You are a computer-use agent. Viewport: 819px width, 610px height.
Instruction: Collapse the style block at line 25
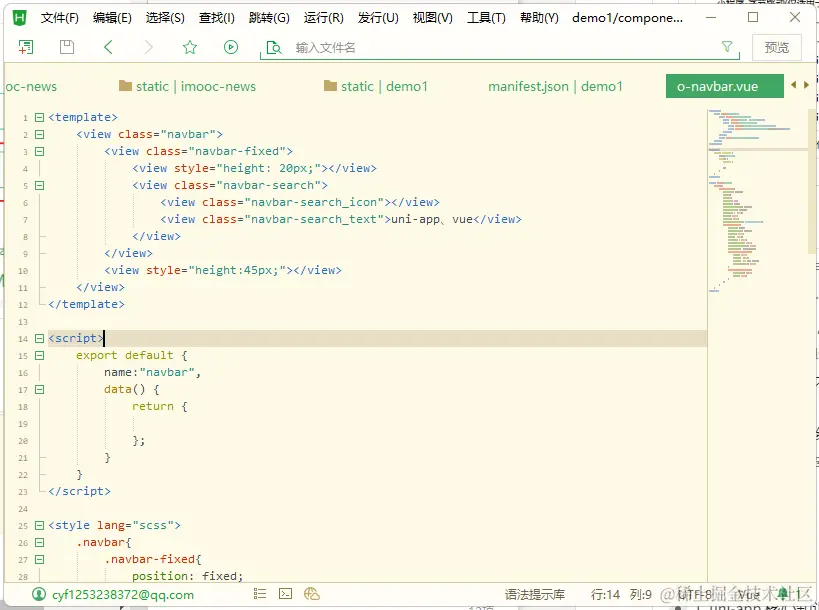pos(39,525)
